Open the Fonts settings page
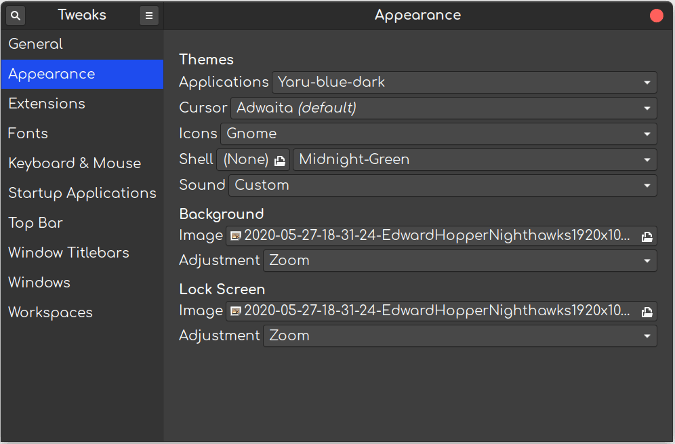 28,133
